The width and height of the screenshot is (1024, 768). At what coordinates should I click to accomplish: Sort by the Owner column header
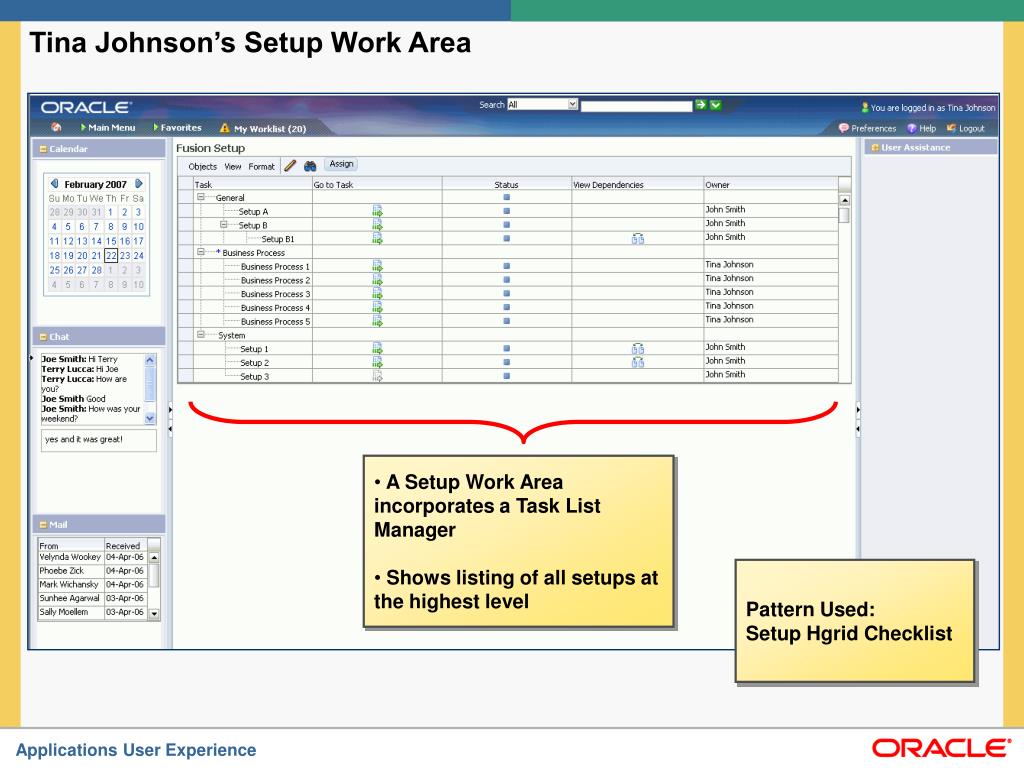(x=771, y=184)
